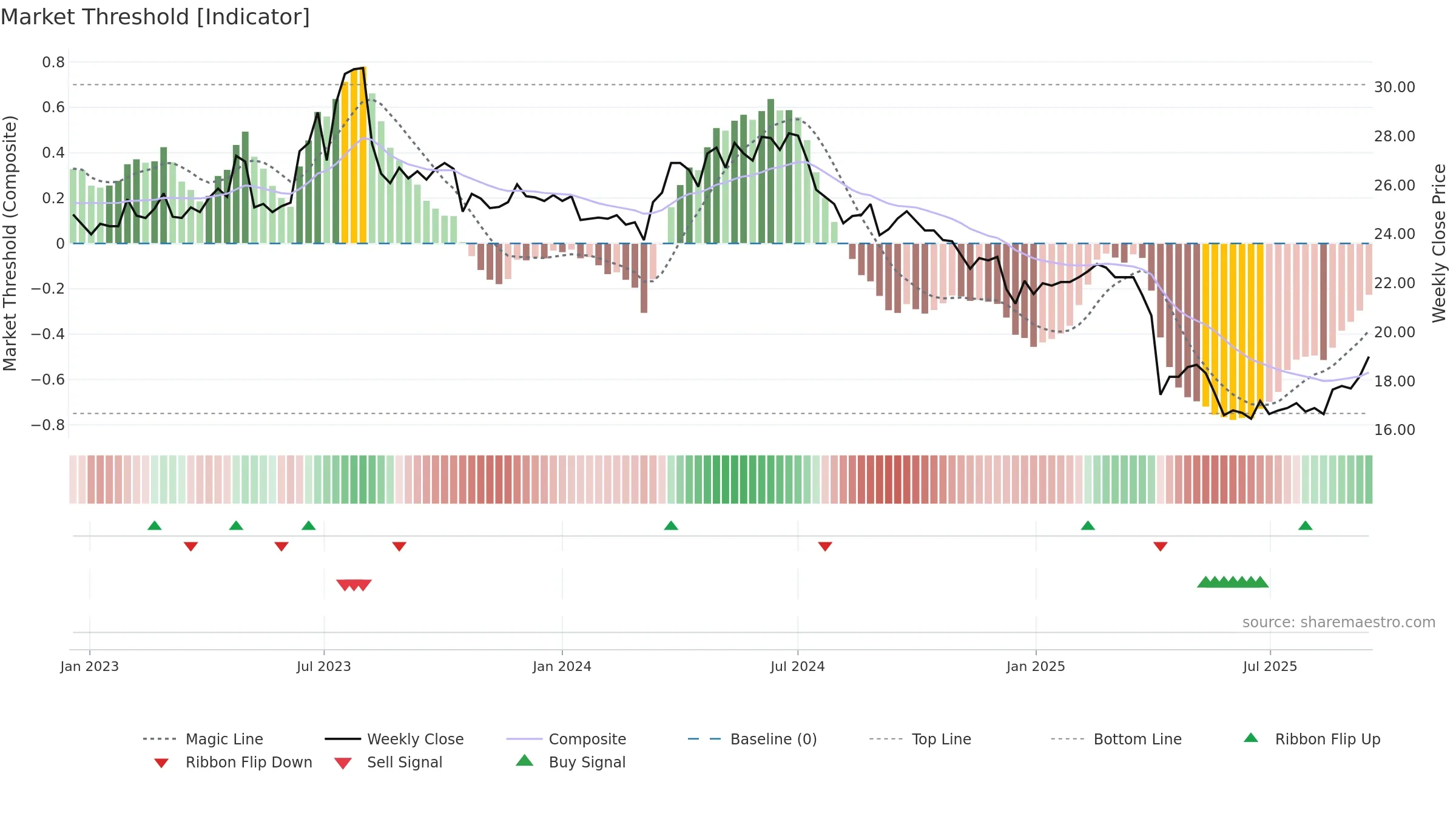Toggle the Bottom Line legend entry
Viewport: 1456px width, 819px height.
tap(1116, 739)
